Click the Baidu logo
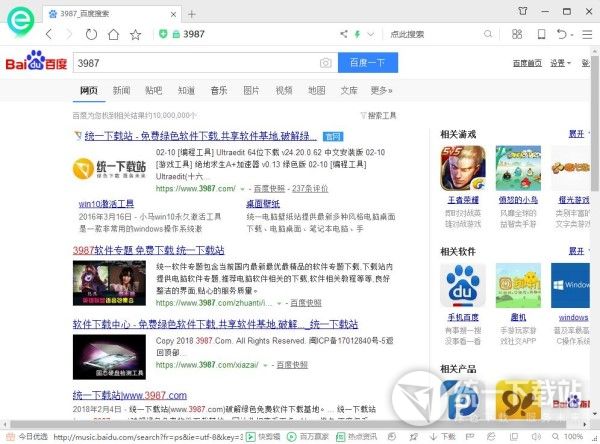 (36, 61)
